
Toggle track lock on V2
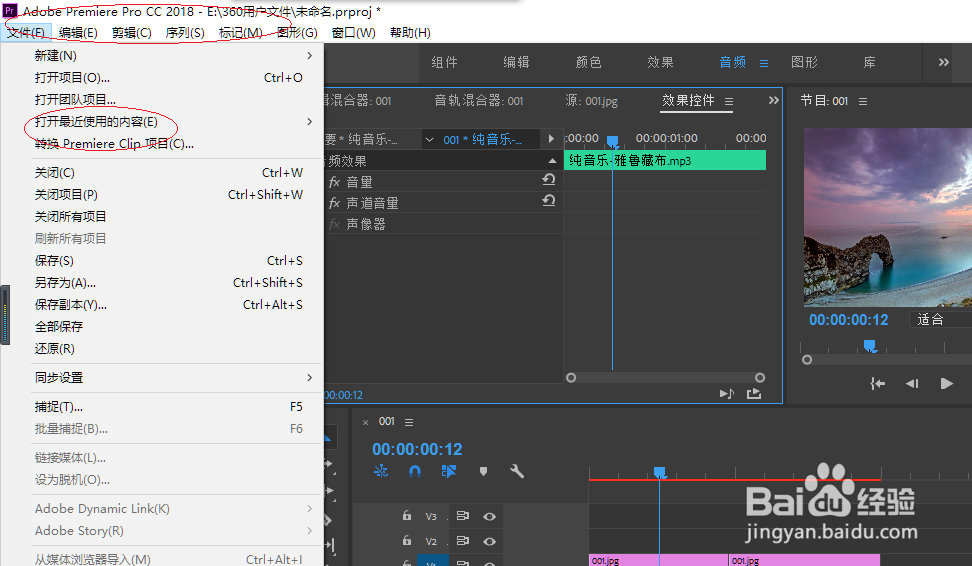pos(407,541)
